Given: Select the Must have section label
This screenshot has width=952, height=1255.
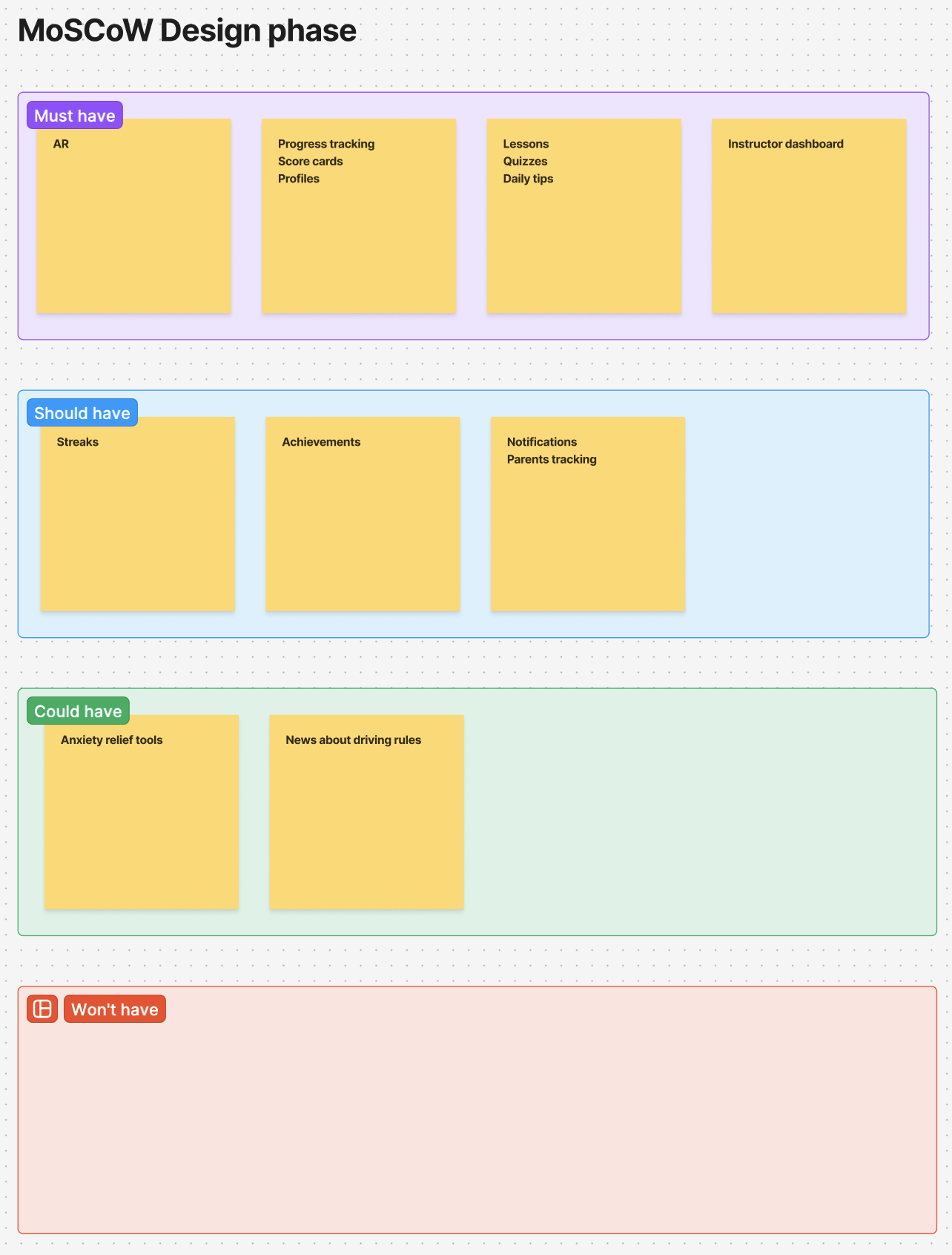Looking at the screenshot, I should coord(75,116).
